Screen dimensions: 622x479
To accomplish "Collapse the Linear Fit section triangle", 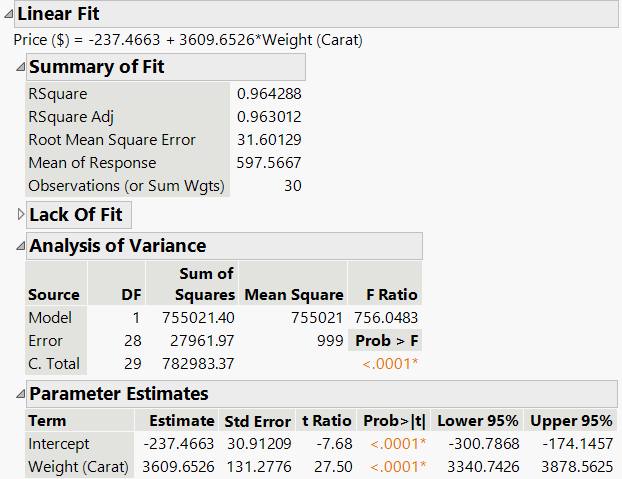I will [8, 14].
